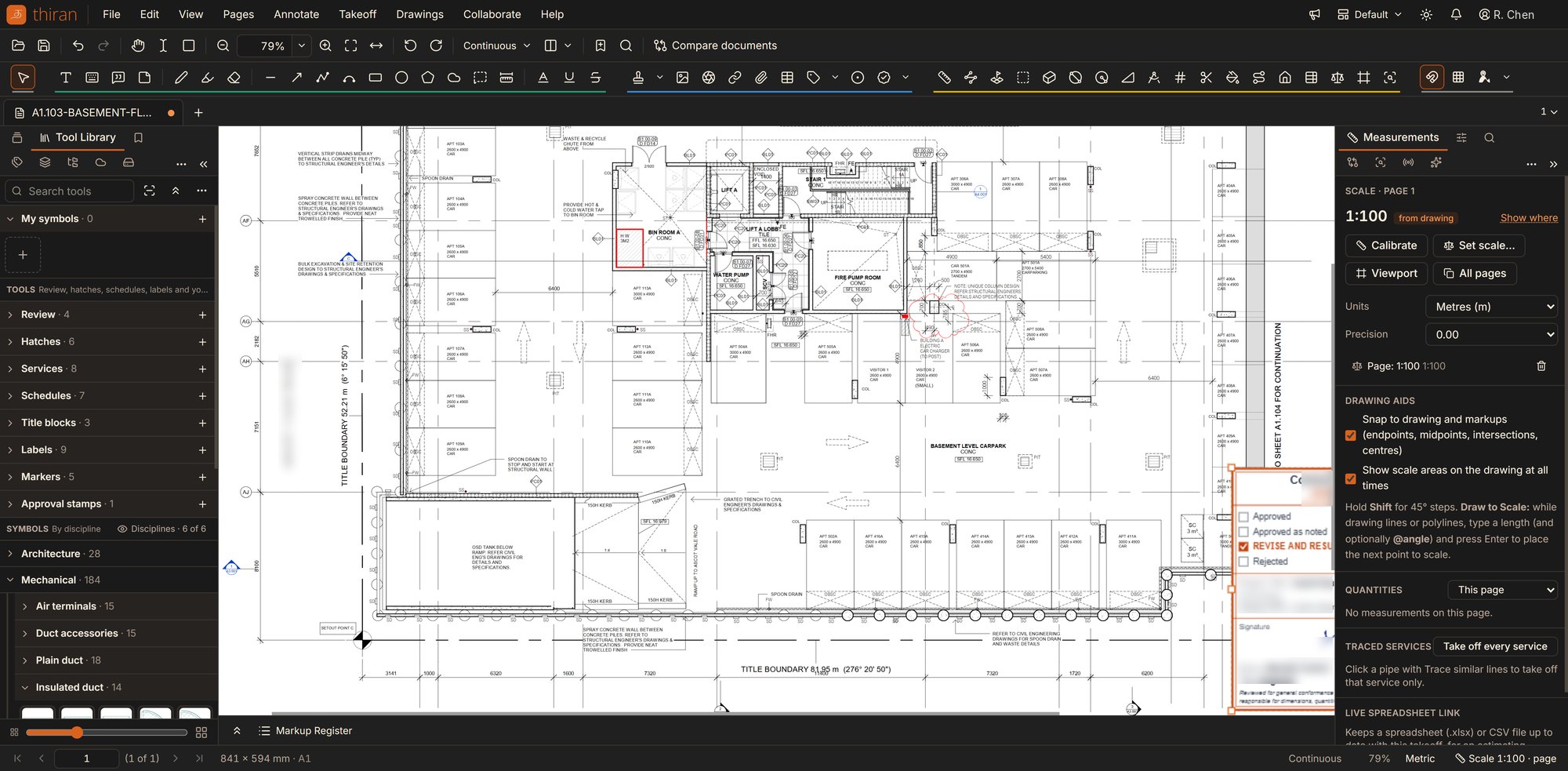Viewport: 1568px width, 771px height.
Task: Click the Set scale... button
Action: (x=1479, y=245)
